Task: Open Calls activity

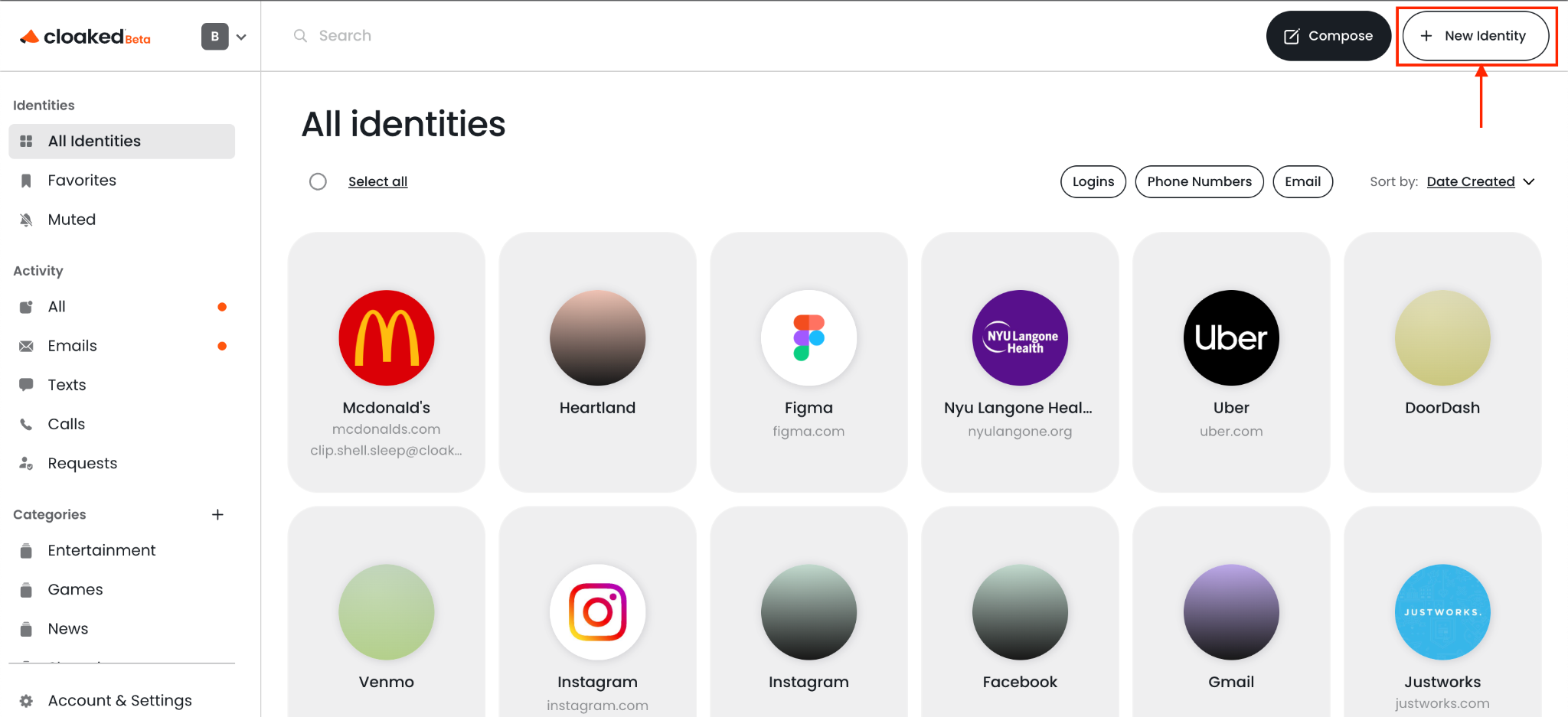Action: (x=122, y=424)
